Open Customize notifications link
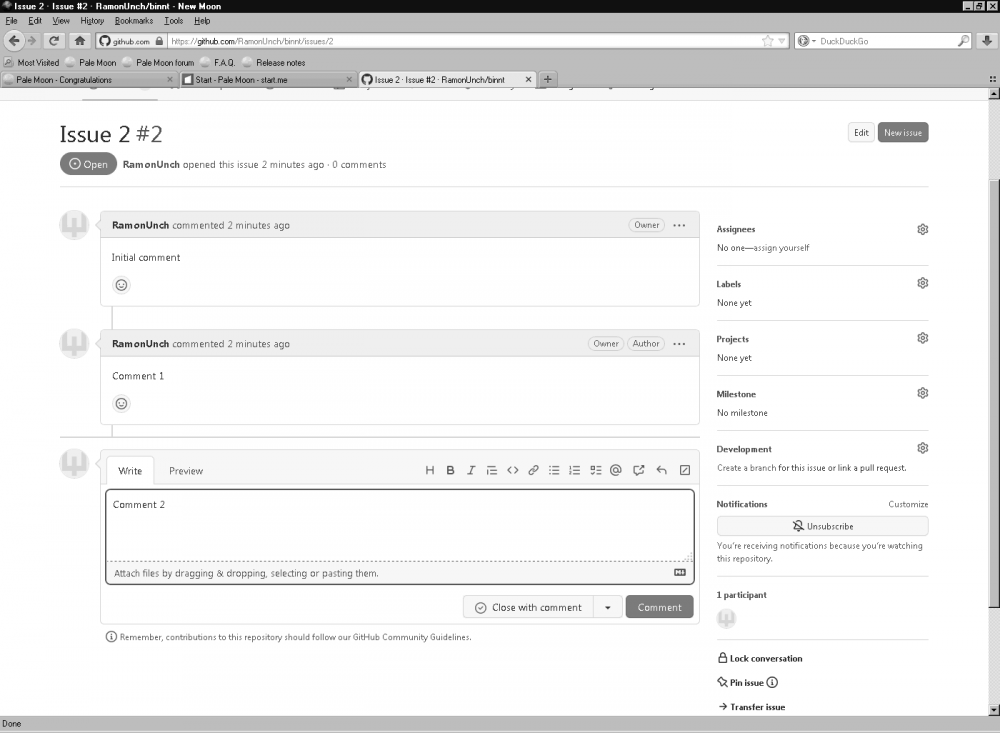Screen dimensions: 1000x733 pyautogui.click(x=908, y=504)
